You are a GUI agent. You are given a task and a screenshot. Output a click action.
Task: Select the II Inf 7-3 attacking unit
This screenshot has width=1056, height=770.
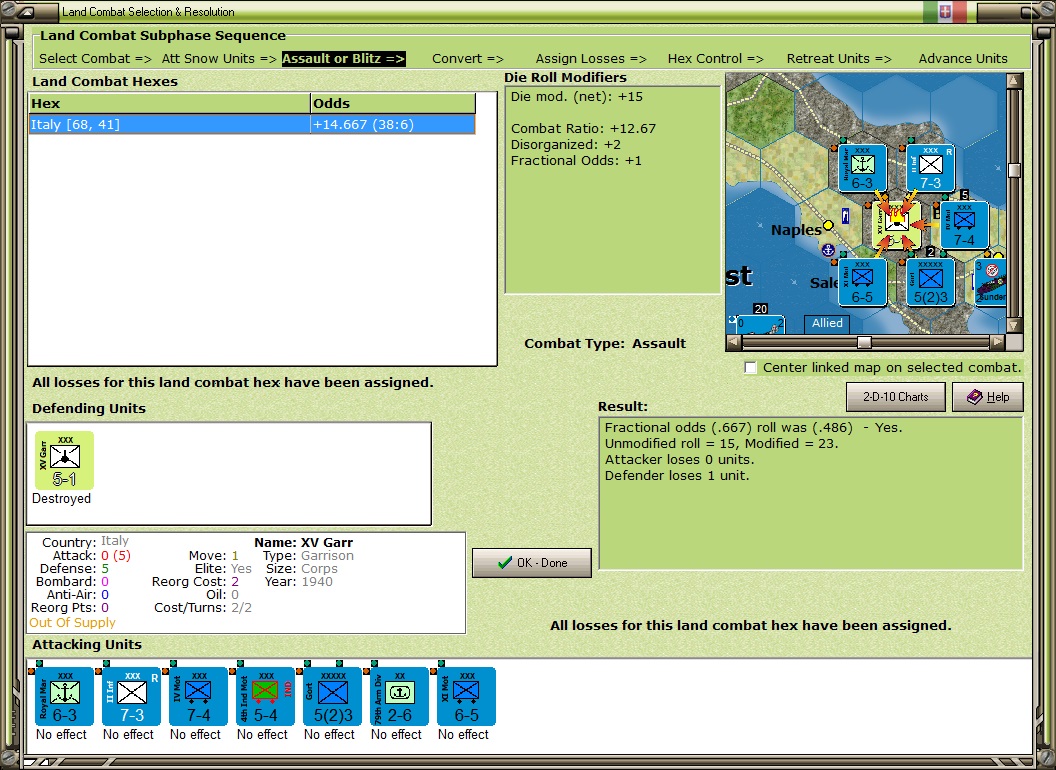(x=131, y=697)
